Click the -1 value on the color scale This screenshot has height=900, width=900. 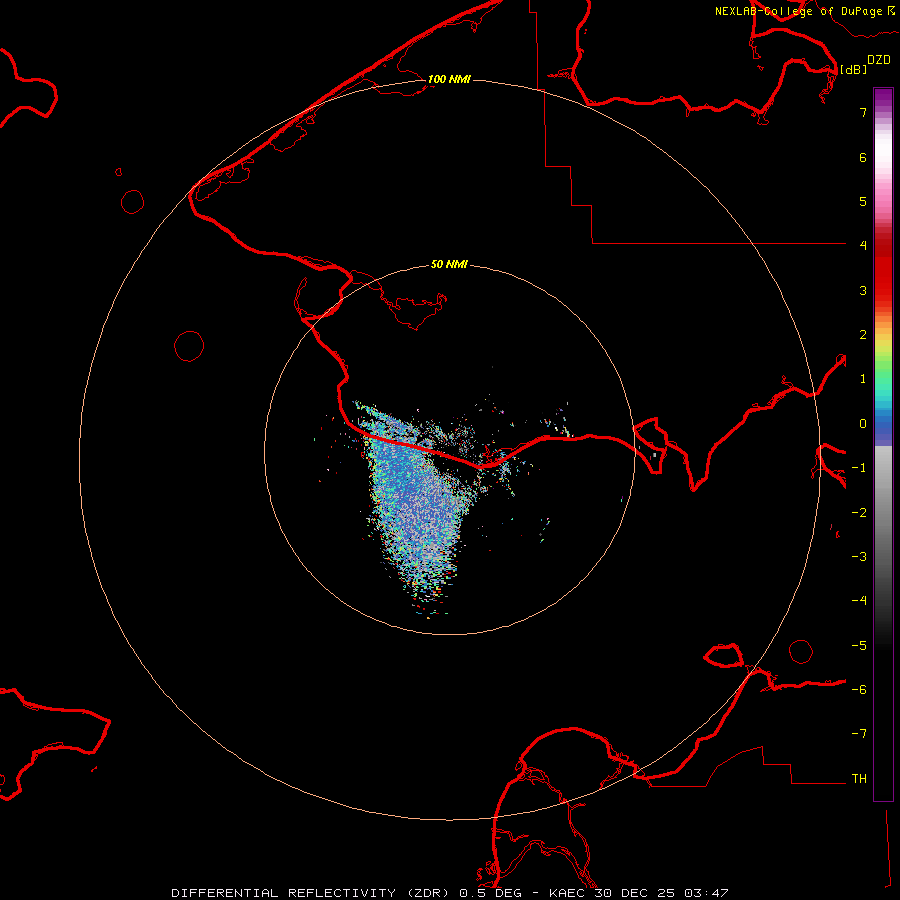[x=859, y=468]
